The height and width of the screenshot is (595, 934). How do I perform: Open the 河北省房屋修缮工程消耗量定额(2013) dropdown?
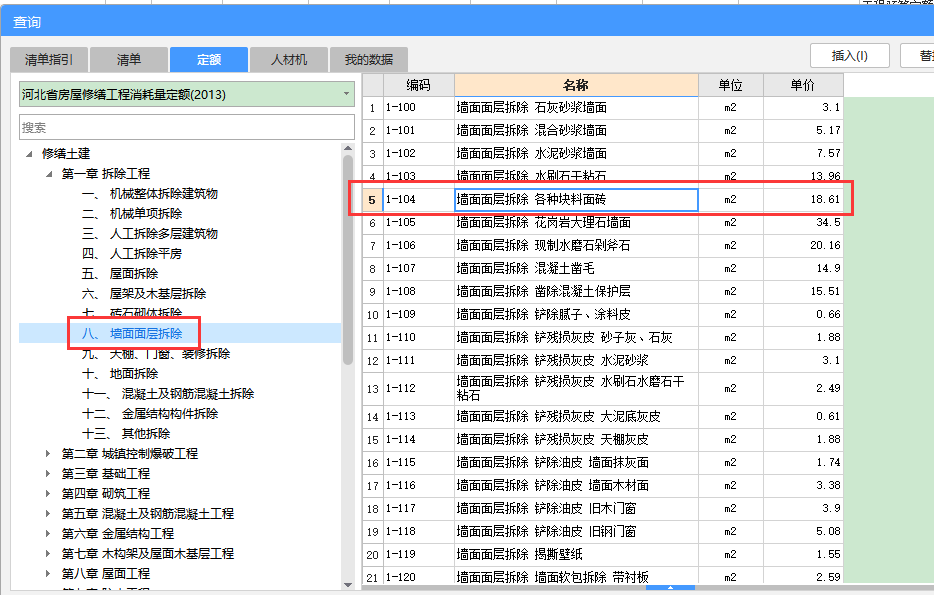(186, 94)
